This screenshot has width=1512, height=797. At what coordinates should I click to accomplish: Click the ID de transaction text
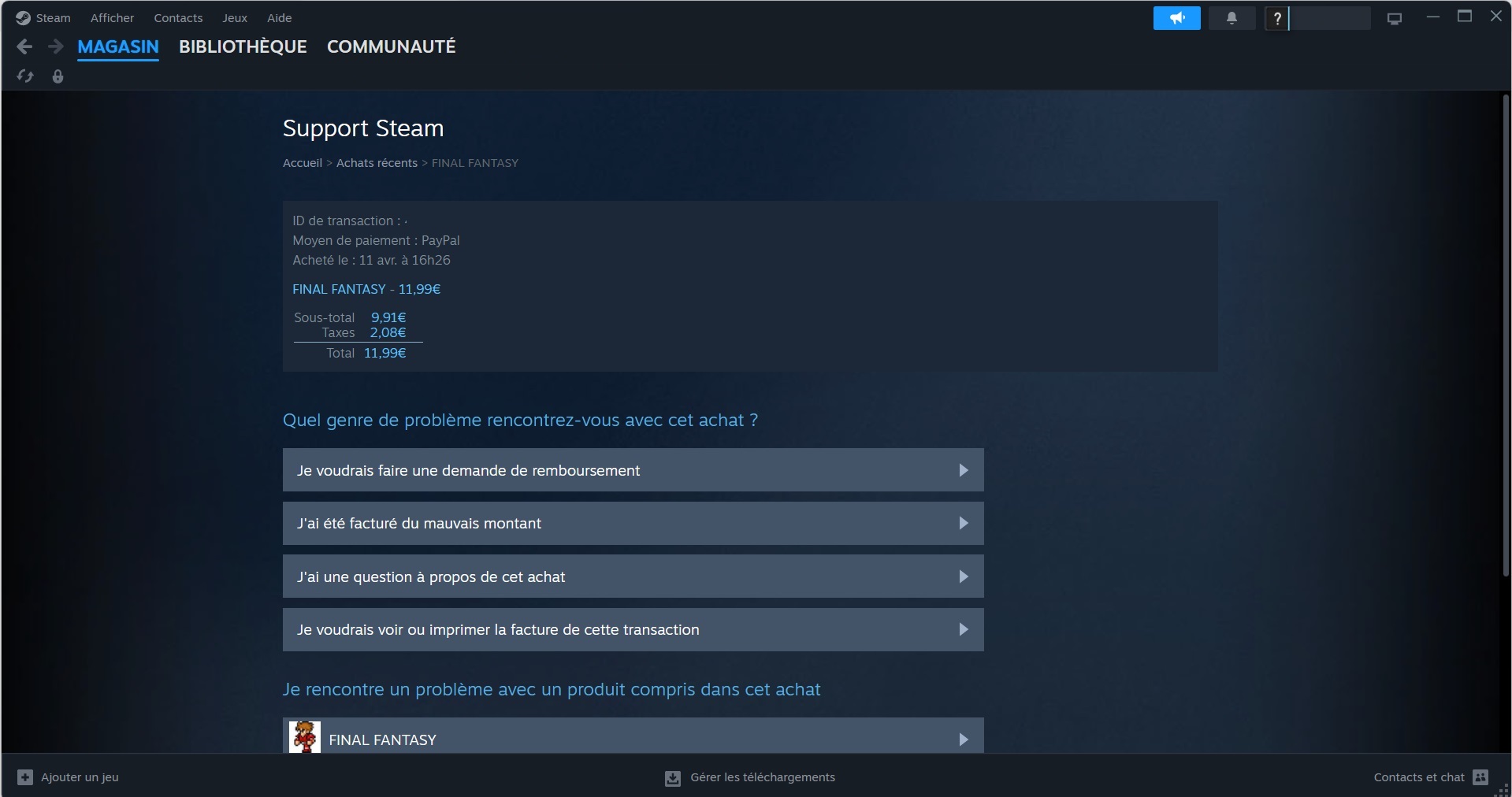(350, 221)
